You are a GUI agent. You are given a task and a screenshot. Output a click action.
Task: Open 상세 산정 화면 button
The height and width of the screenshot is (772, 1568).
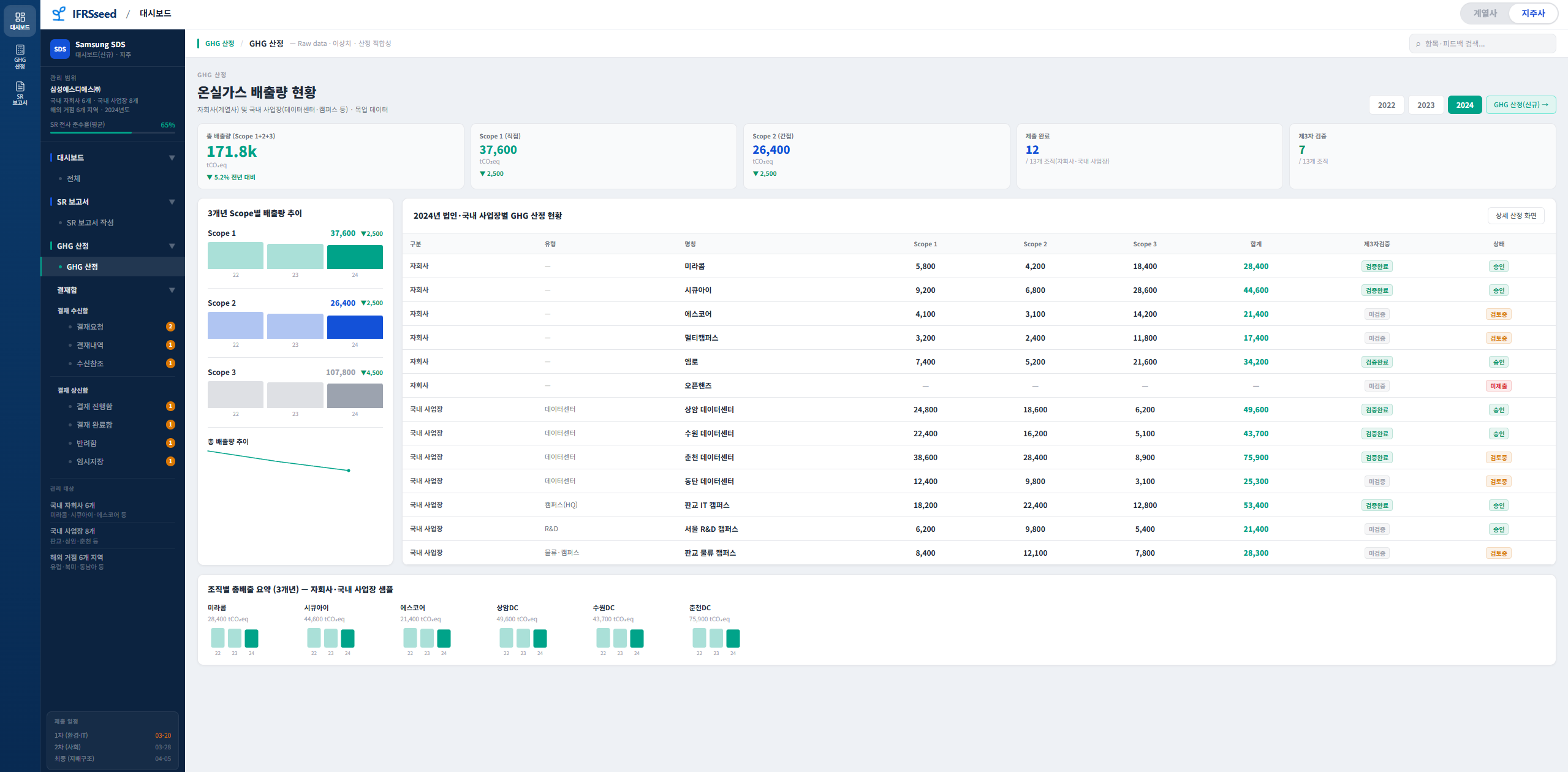click(1515, 216)
